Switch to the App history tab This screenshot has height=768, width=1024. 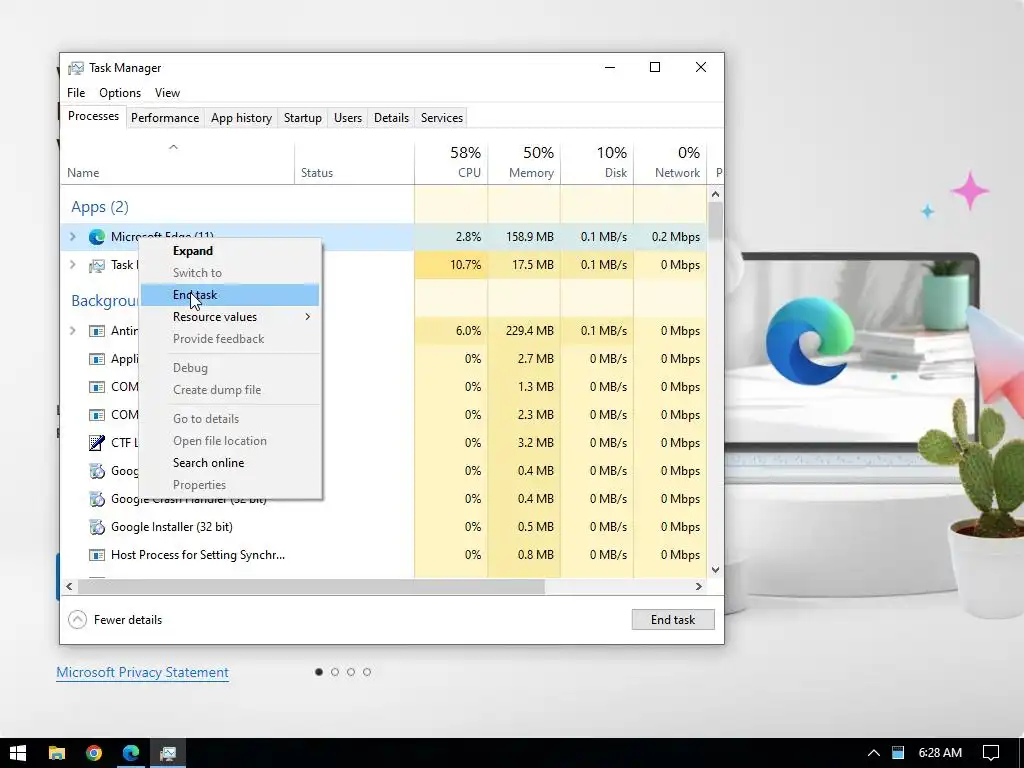pyautogui.click(x=241, y=118)
